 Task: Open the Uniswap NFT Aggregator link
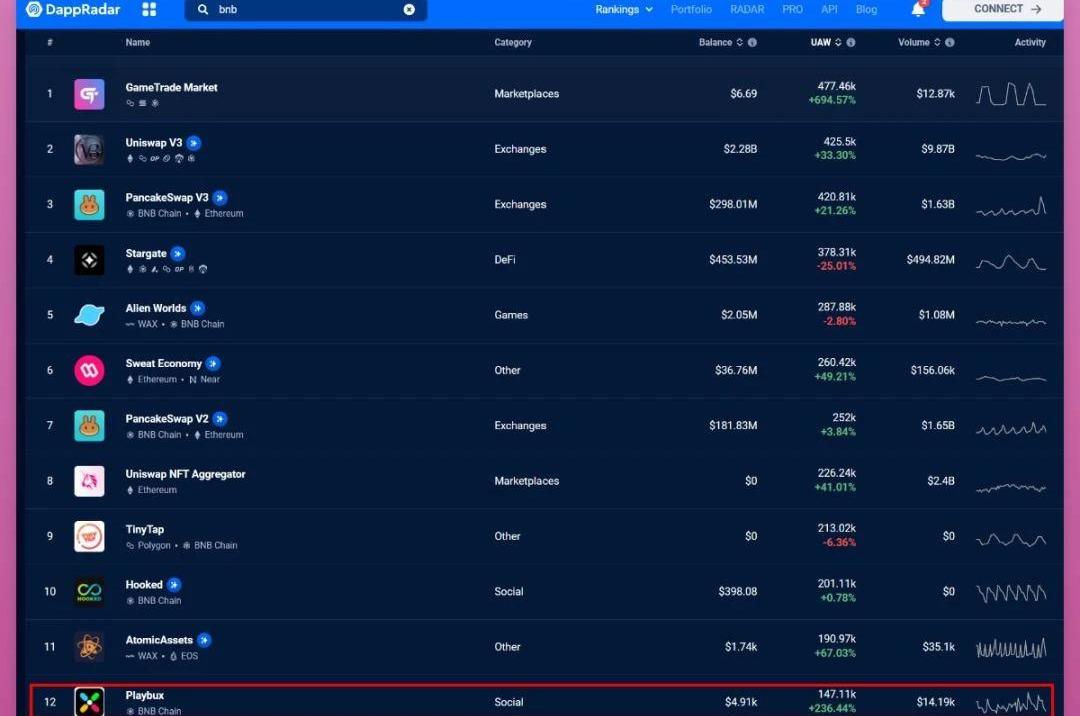(x=185, y=474)
